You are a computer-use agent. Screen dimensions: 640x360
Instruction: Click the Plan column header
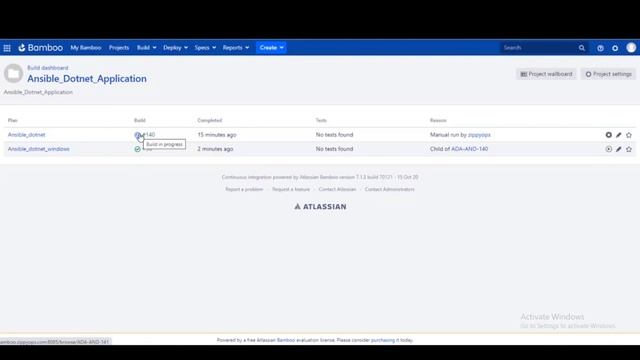coord(13,120)
